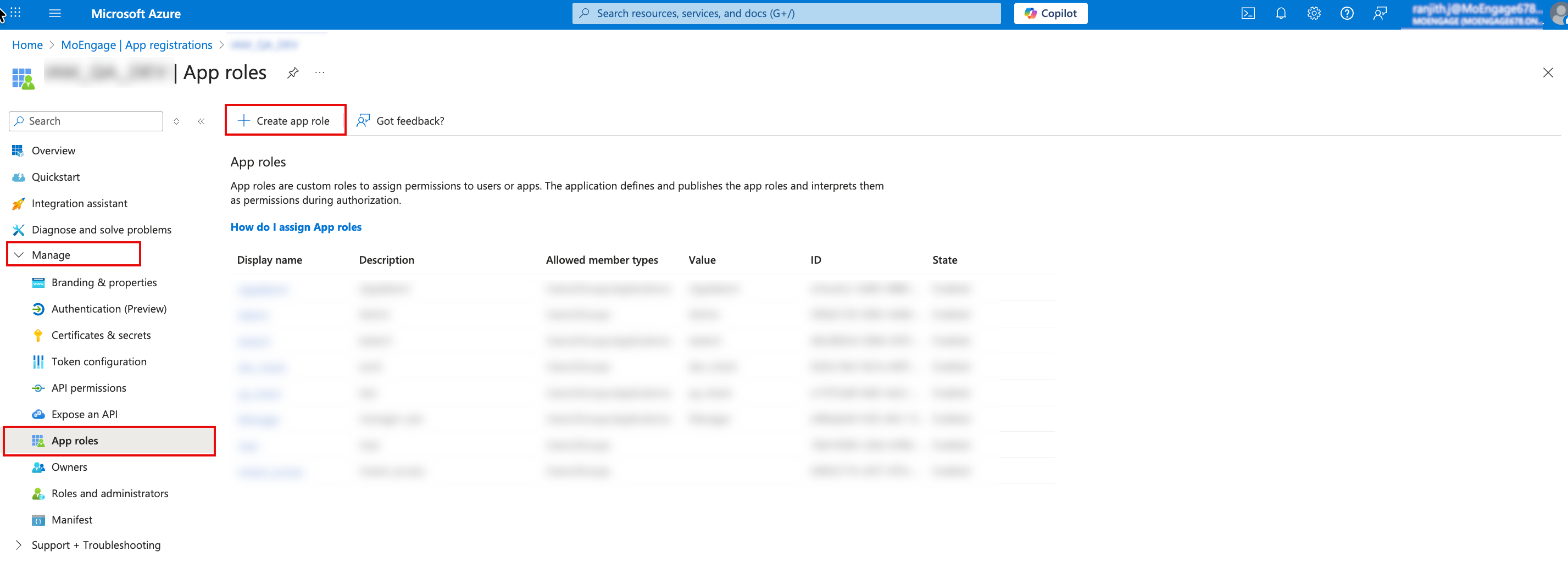Open the ellipsis more options menu
Image resolution: width=1568 pixels, height=579 pixels.
(320, 73)
